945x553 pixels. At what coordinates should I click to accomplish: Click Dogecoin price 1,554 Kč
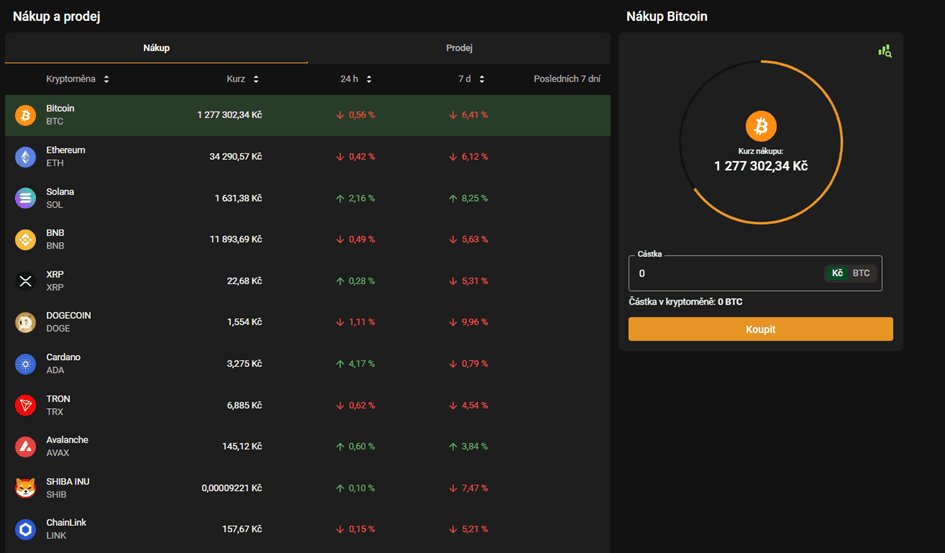click(x=244, y=322)
